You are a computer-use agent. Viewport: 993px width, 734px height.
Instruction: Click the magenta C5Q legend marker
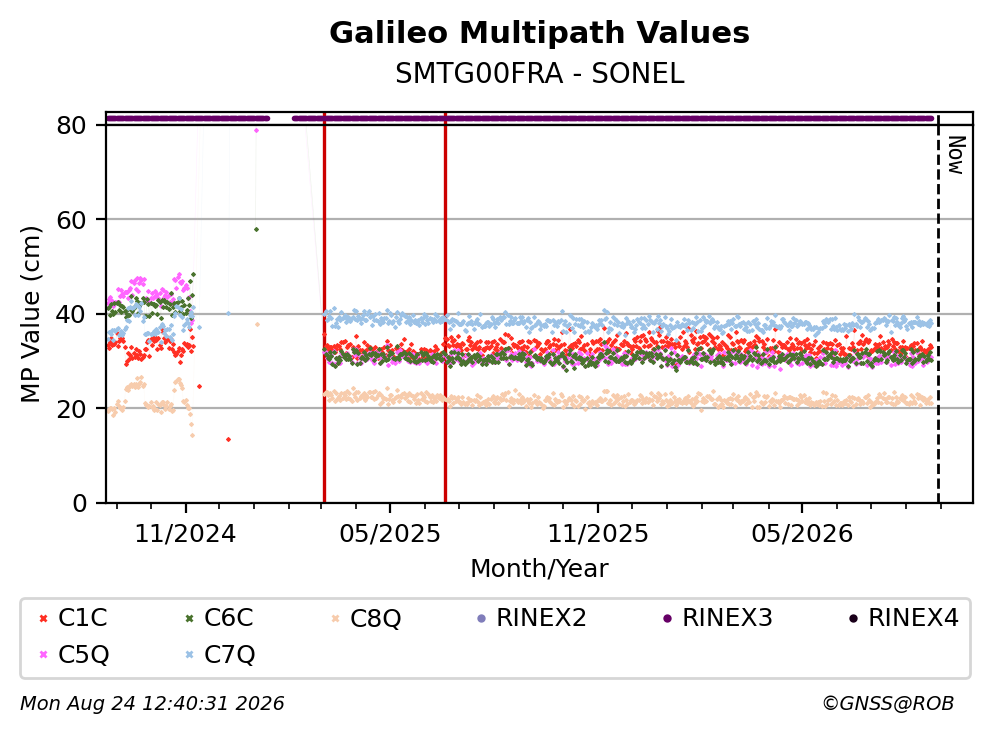coord(43,655)
